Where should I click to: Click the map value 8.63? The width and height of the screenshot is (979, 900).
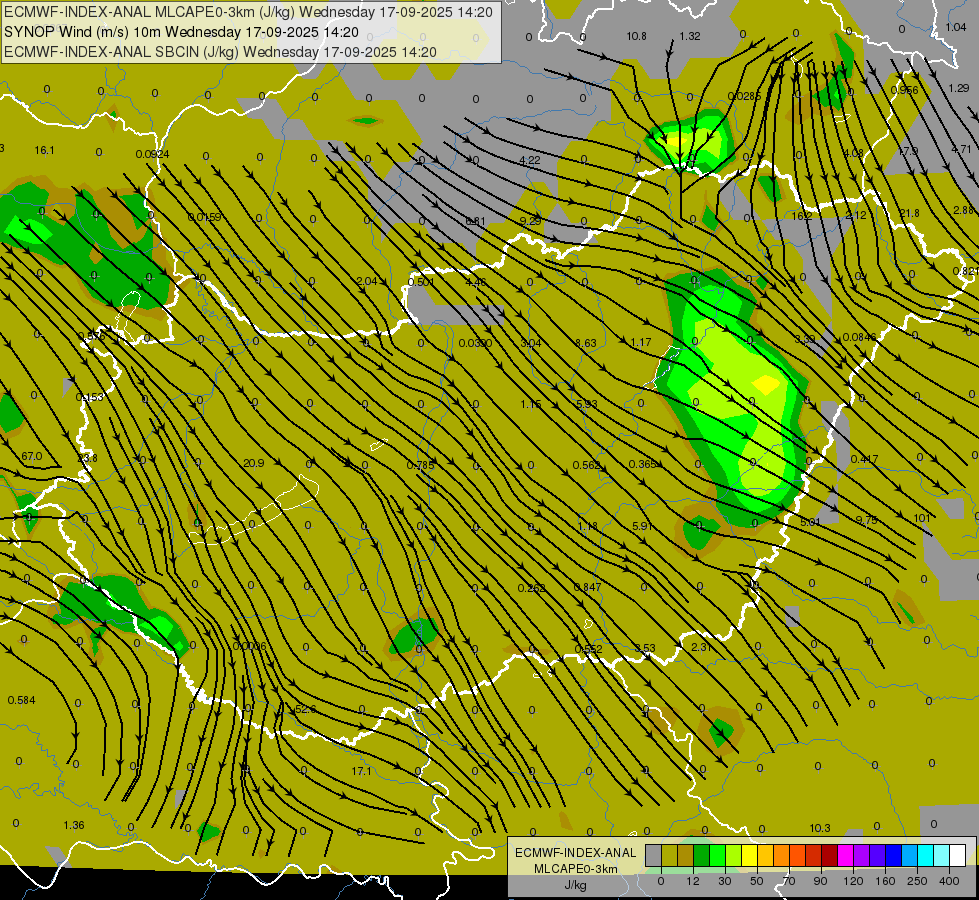tap(586, 344)
